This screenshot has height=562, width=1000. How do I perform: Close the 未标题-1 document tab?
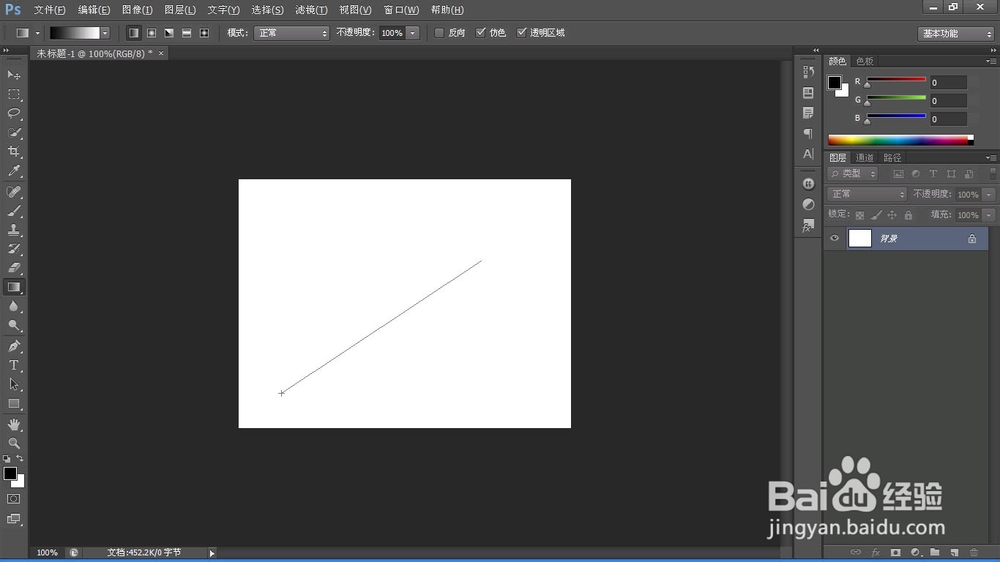click(161, 54)
